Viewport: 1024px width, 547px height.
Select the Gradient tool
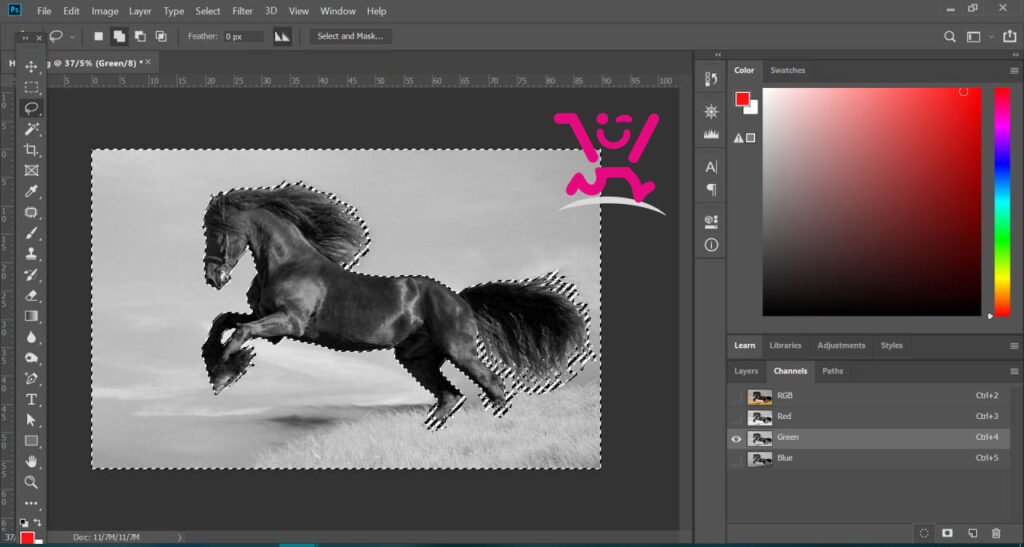click(x=31, y=316)
